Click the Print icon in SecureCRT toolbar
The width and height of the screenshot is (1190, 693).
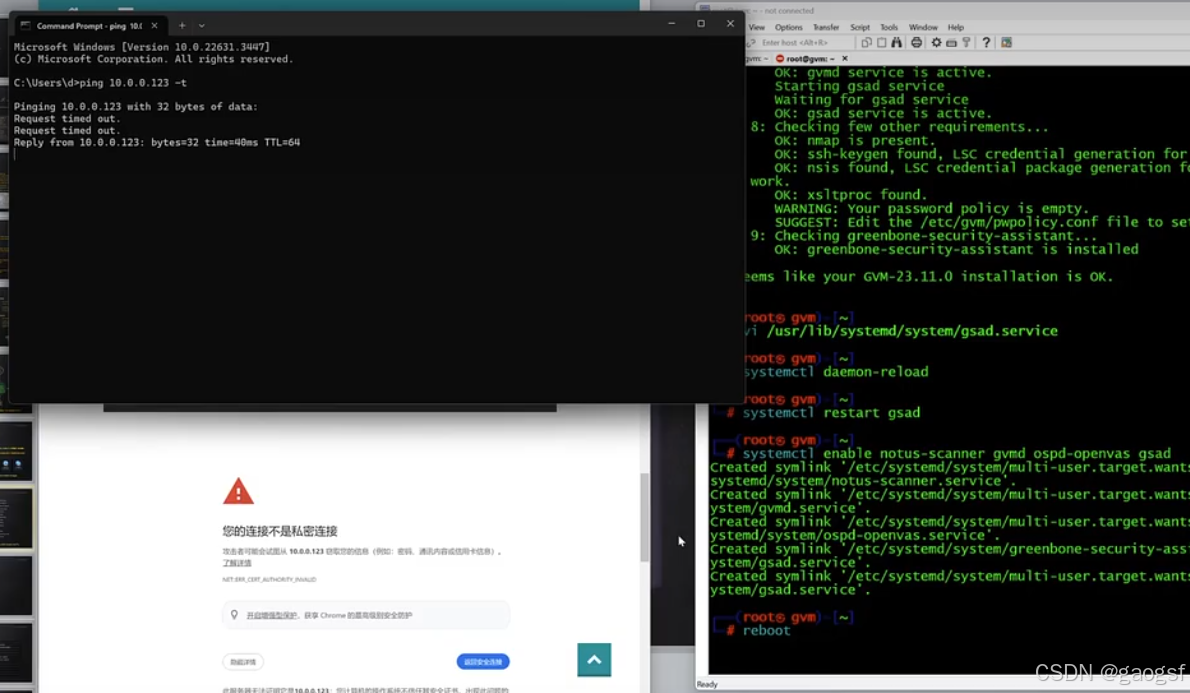tap(916, 43)
